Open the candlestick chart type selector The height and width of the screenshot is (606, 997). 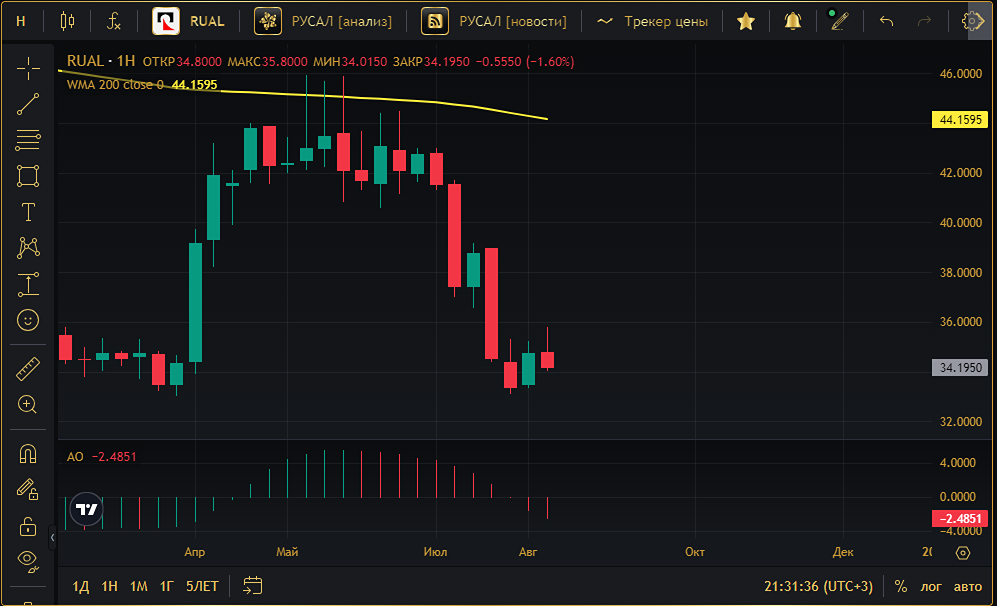click(67, 21)
